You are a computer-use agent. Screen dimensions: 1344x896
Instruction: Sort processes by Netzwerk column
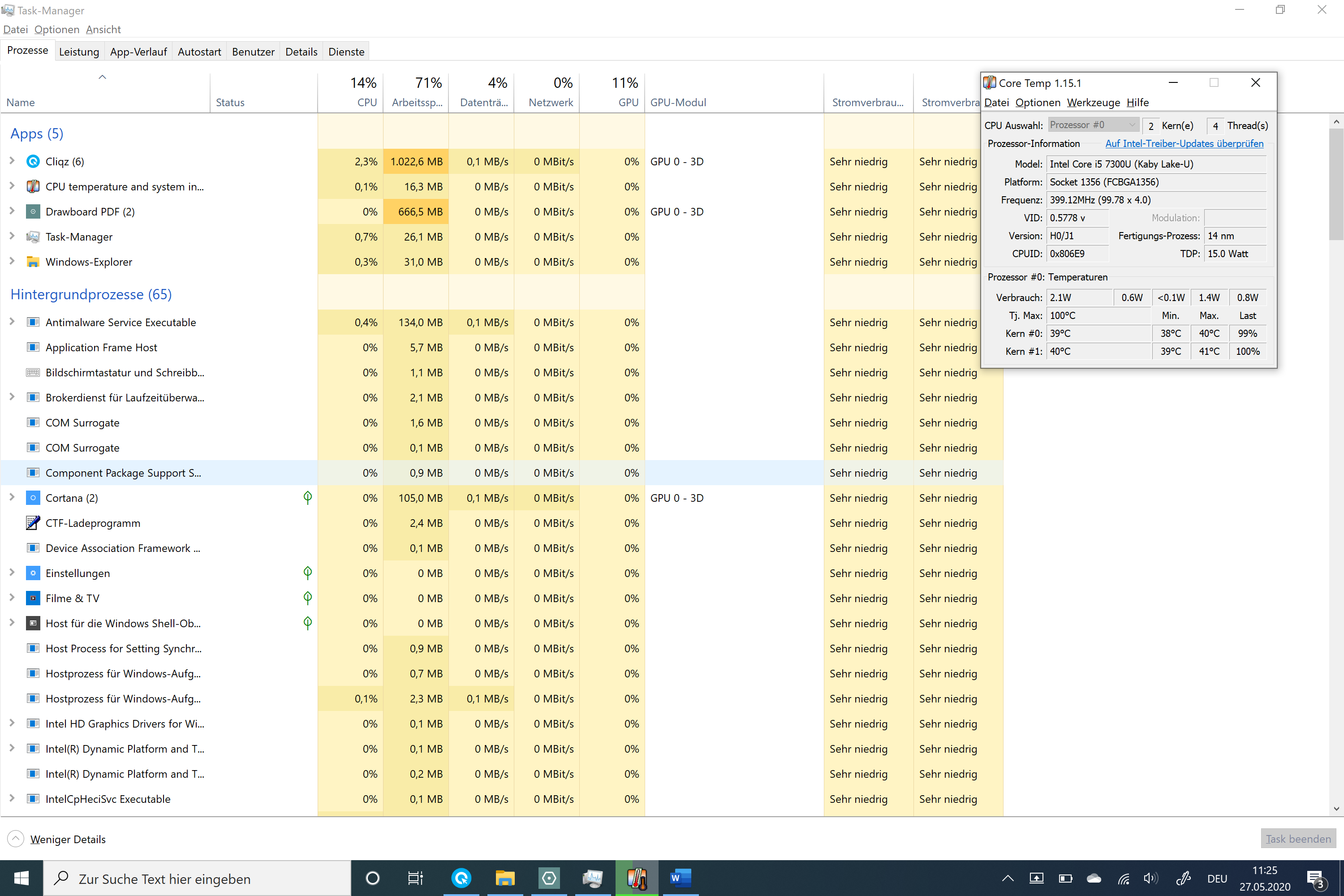click(547, 93)
